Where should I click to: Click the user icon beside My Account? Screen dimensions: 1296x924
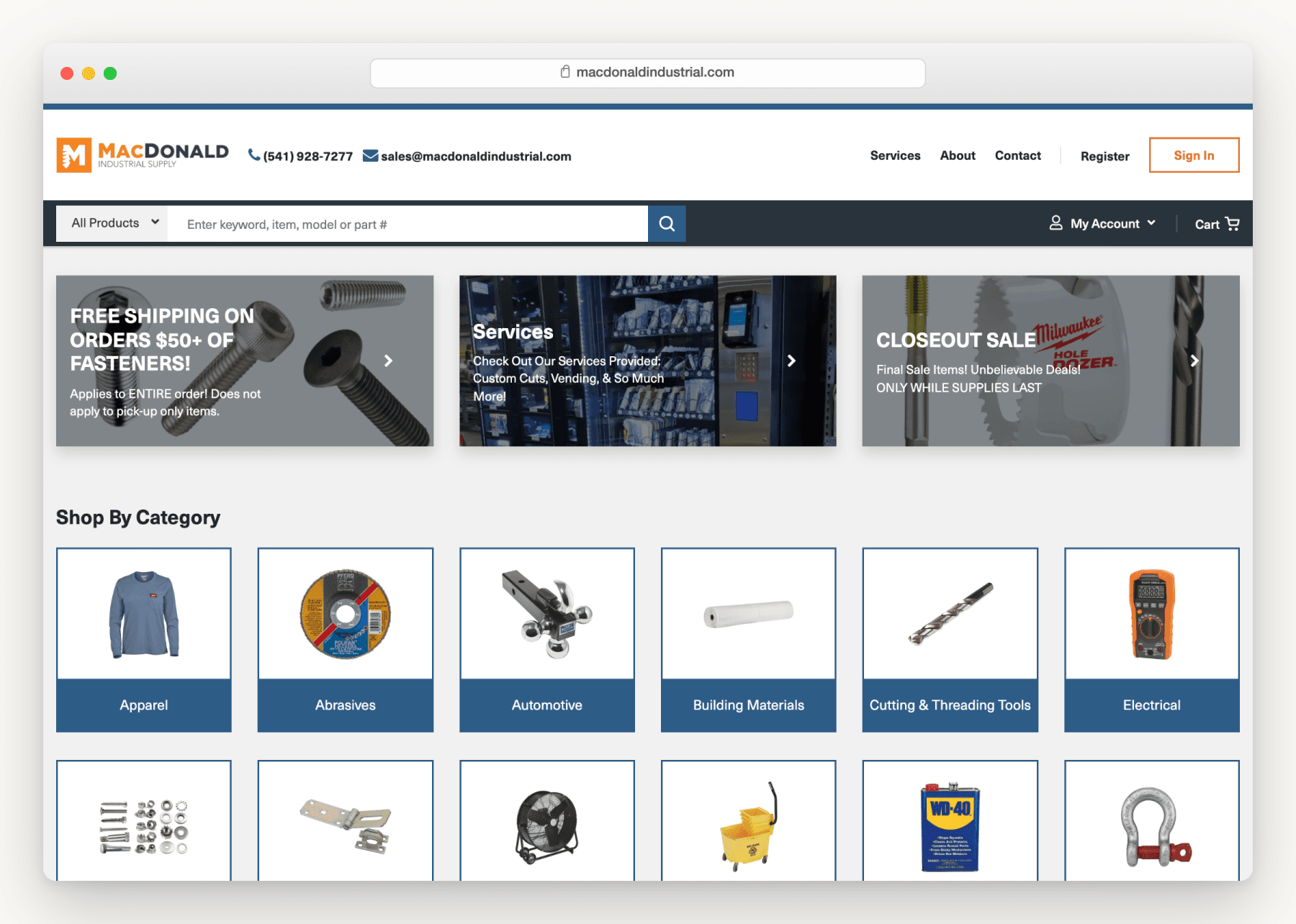pos(1056,223)
